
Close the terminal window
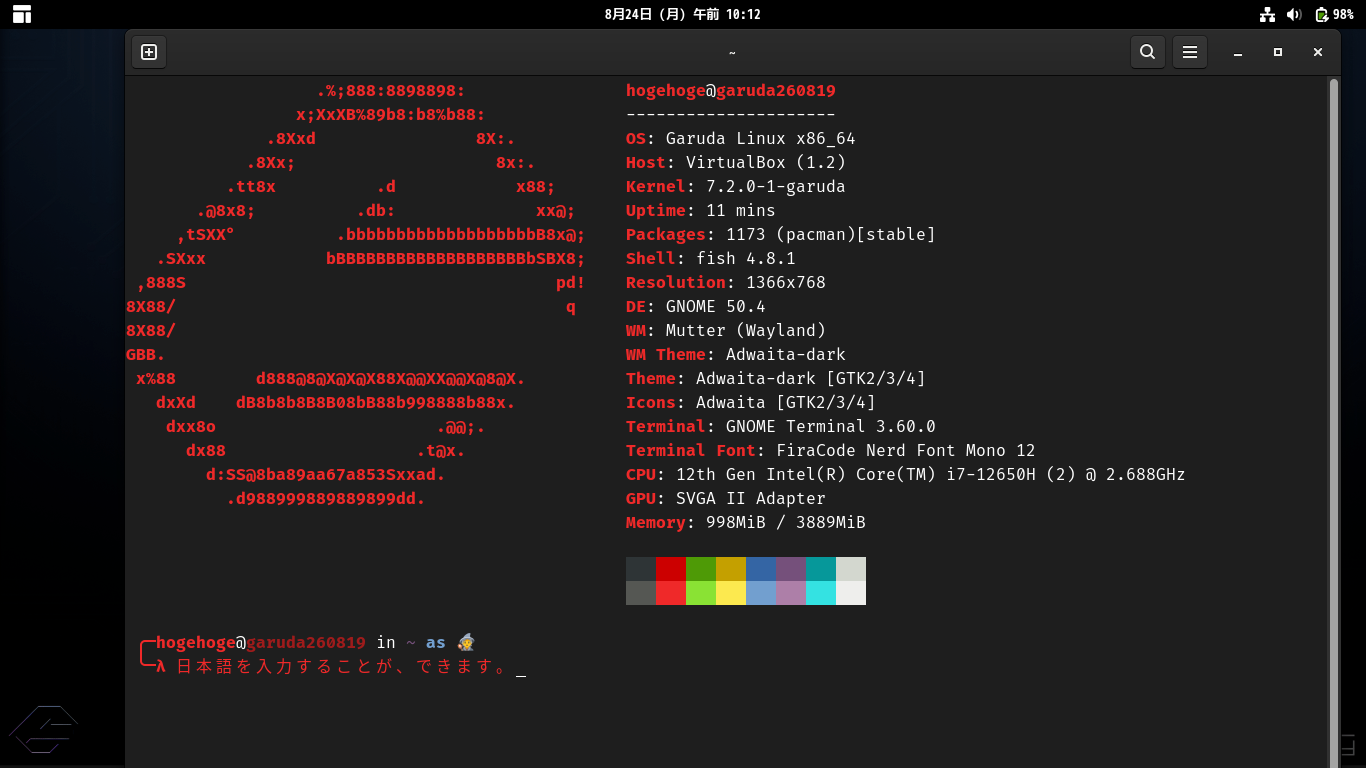pyautogui.click(x=1318, y=52)
